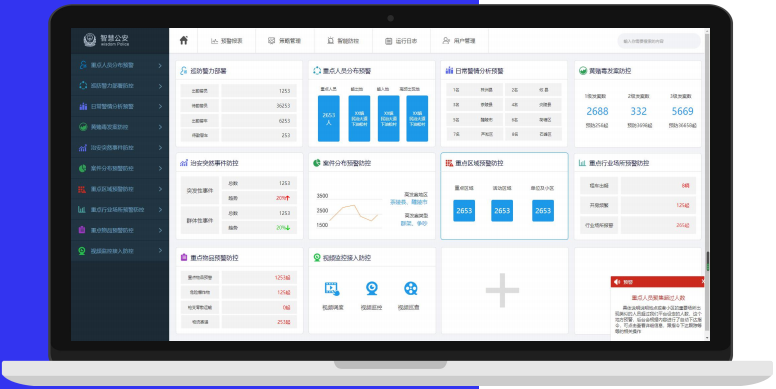This screenshot has width=776, height=389.
Task: Click the first blue 2653 重点区域 tile
Action: 464,210
